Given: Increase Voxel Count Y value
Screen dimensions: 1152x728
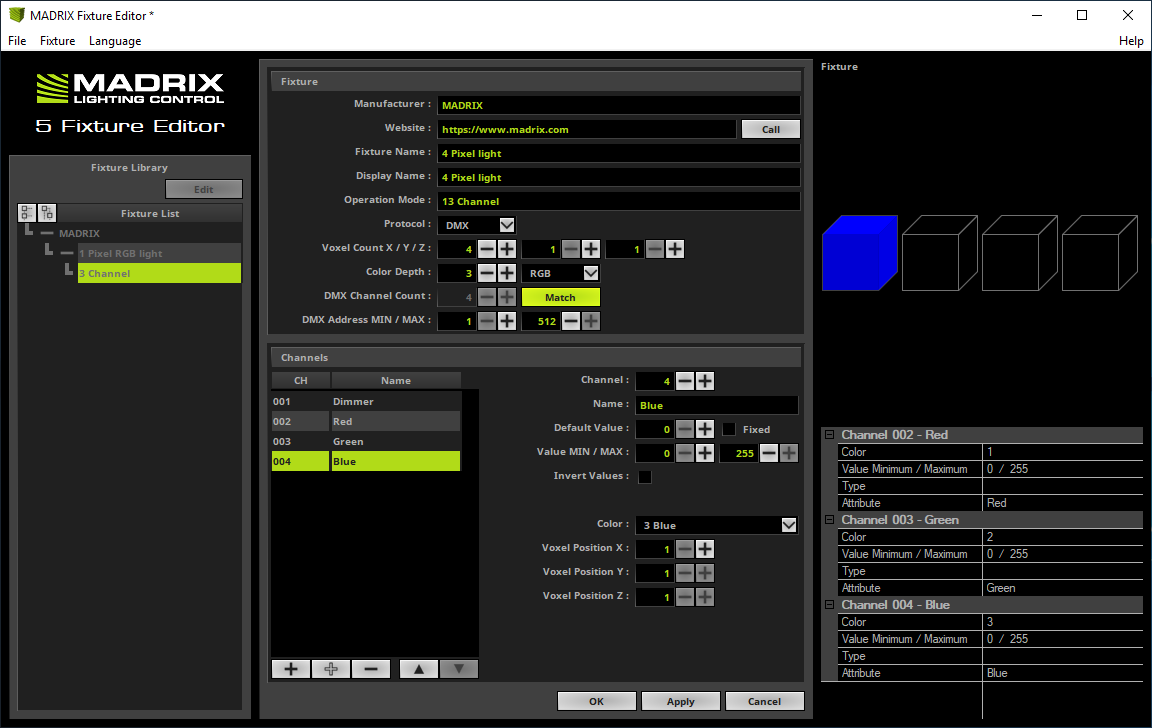Looking at the screenshot, I should point(591,249).
